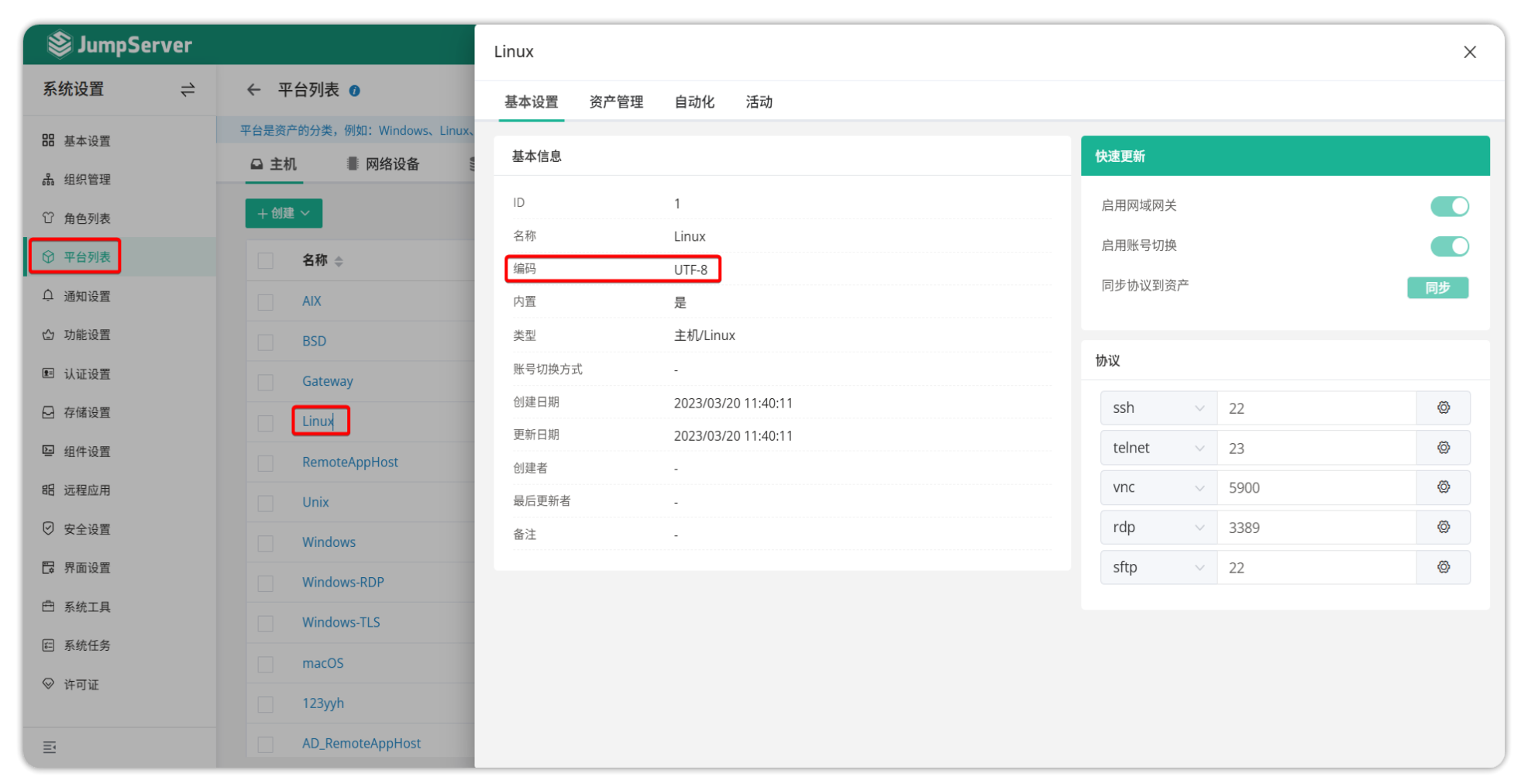1528x784 pixels.
Task: Click the 存储设置 sidebar icon
Action: (x=48, y=412)
